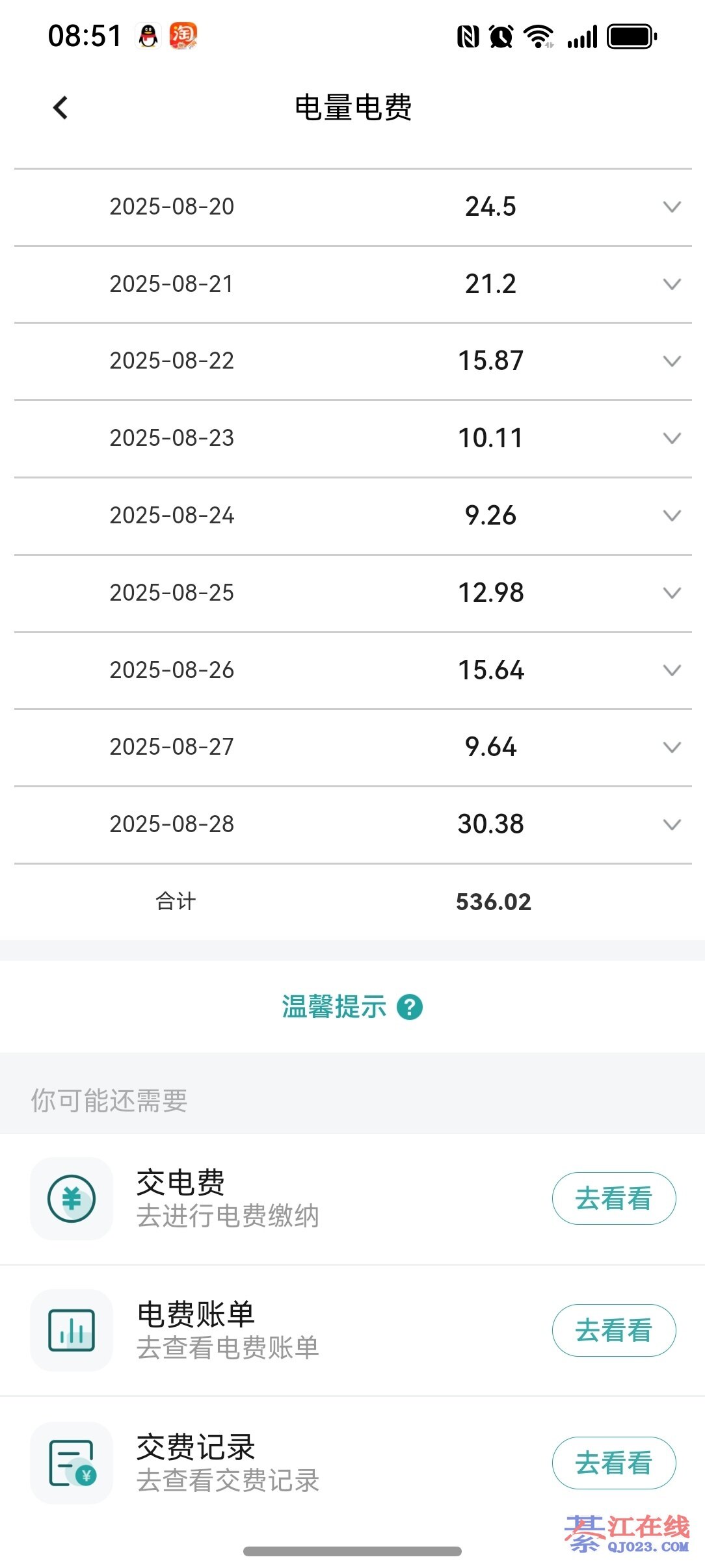Tap the Taobao notification icon
This screenshot has width=705, height=1568.
(183, 36)
